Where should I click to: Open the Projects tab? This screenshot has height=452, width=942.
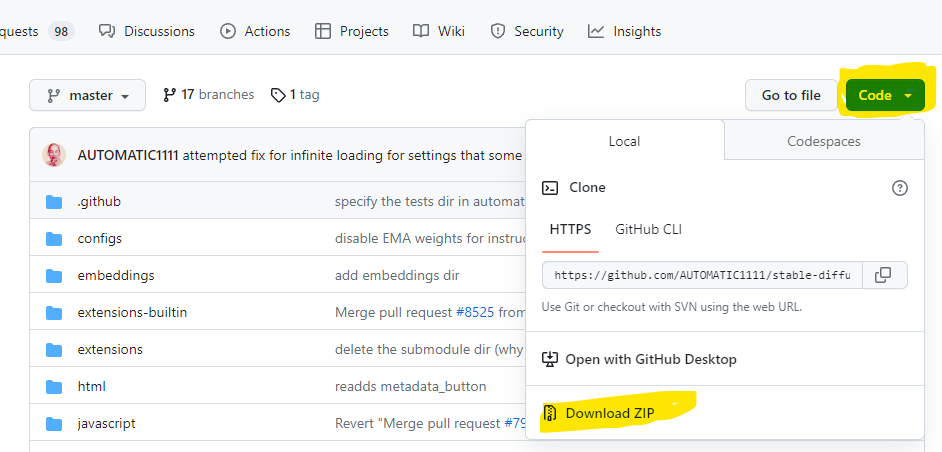352,31
